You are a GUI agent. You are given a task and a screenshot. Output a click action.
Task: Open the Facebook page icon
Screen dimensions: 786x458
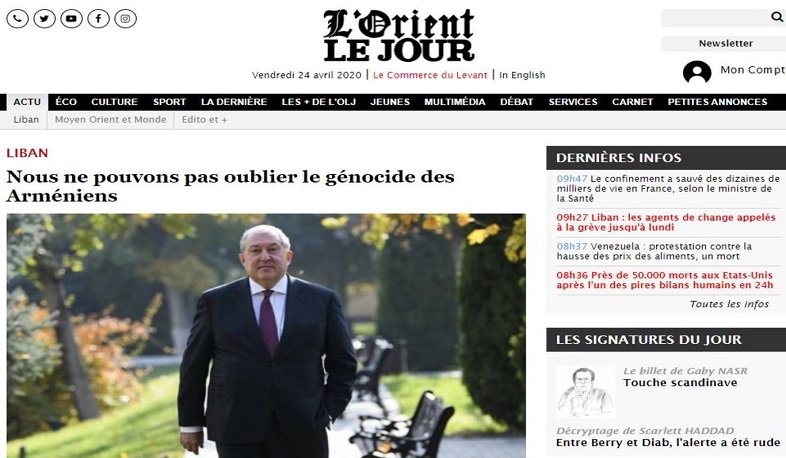point(99,19)
